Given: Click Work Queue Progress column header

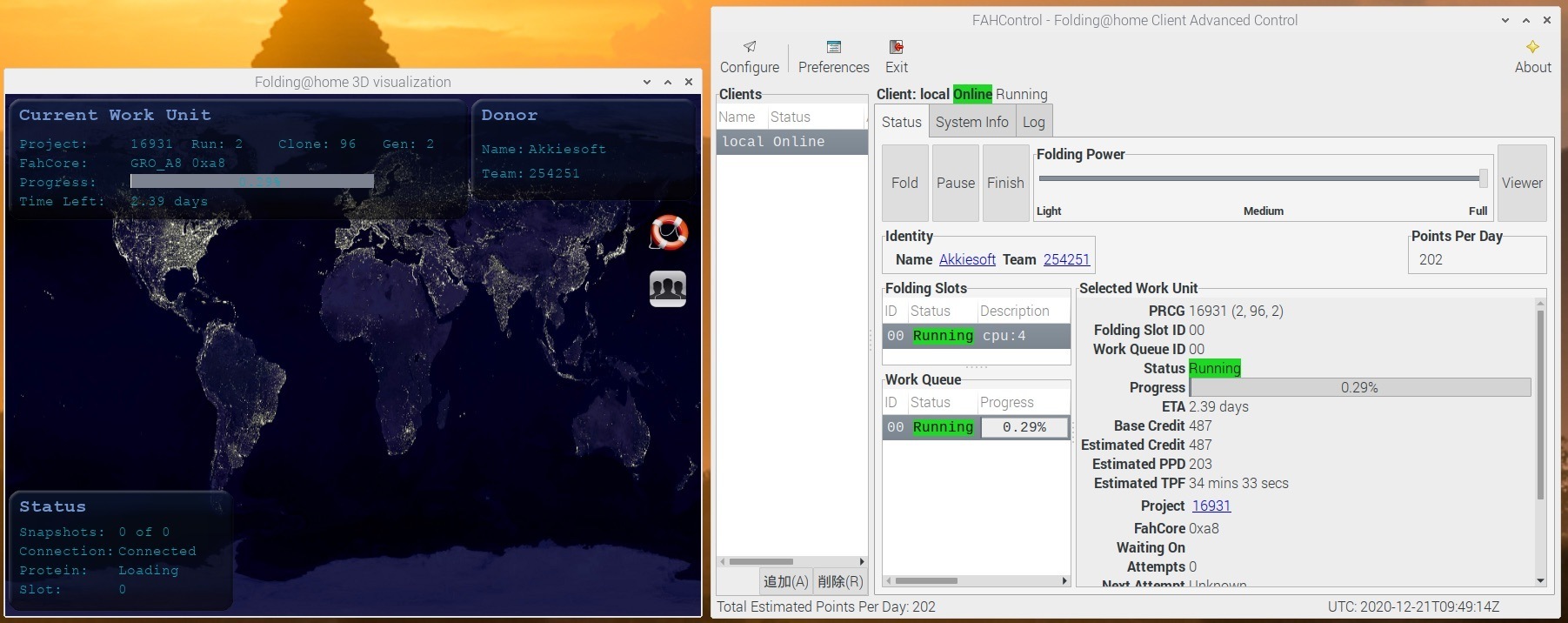Looking at the screenshot, I should pyautogui.click(x=1023, y=402).
